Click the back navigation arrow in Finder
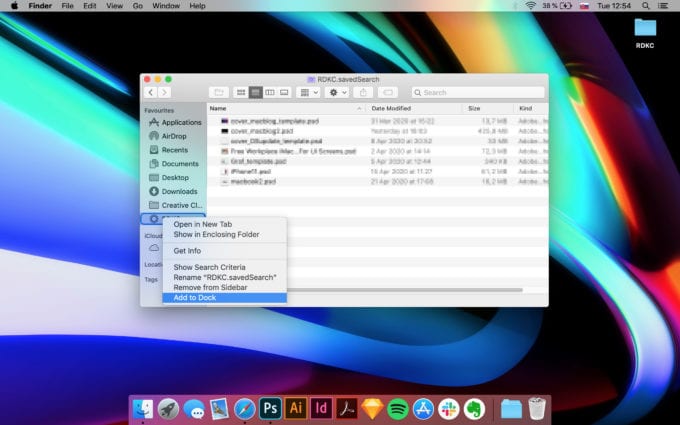 150,92
